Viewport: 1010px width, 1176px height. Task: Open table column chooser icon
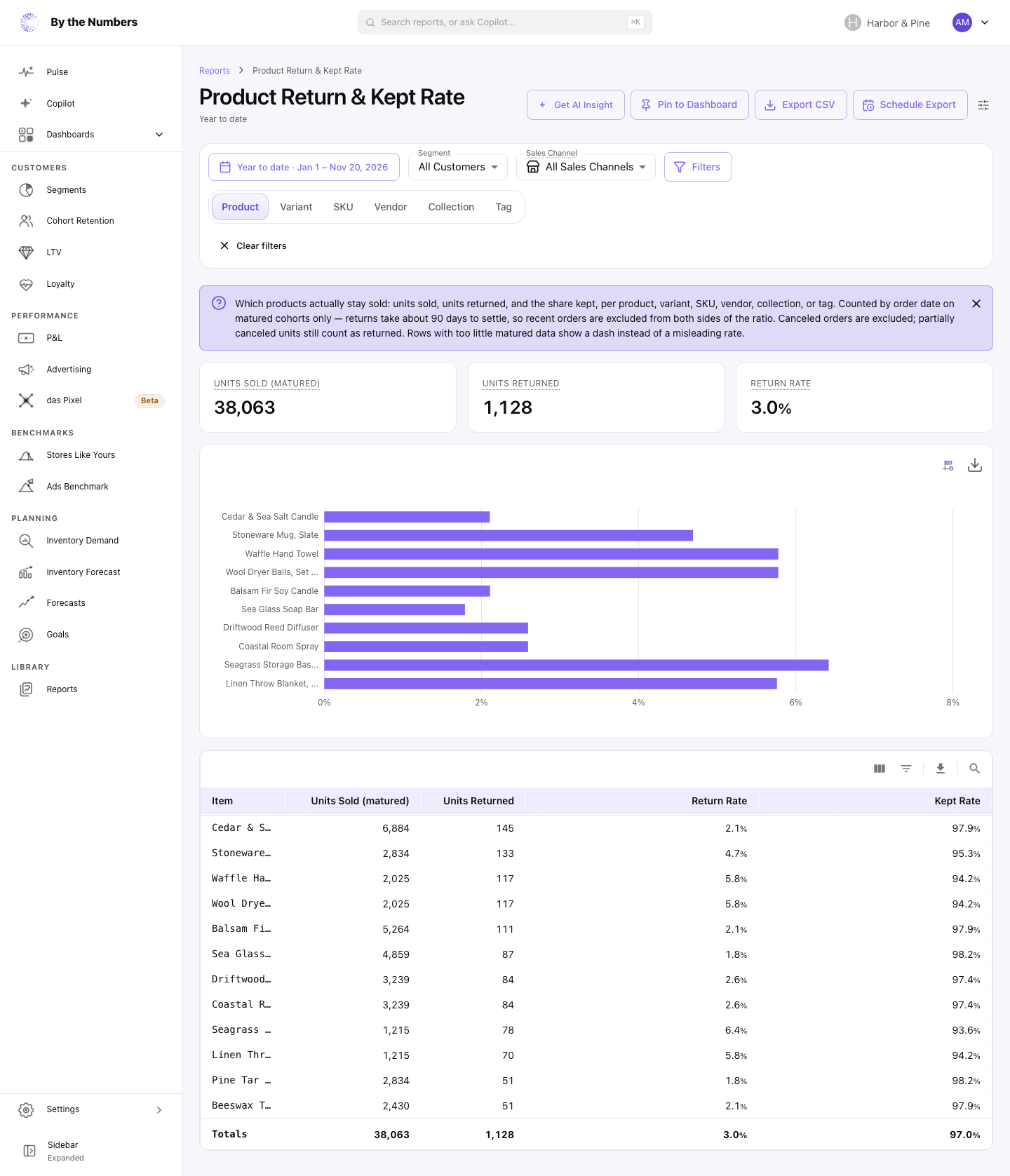click(x=880, y=769)
